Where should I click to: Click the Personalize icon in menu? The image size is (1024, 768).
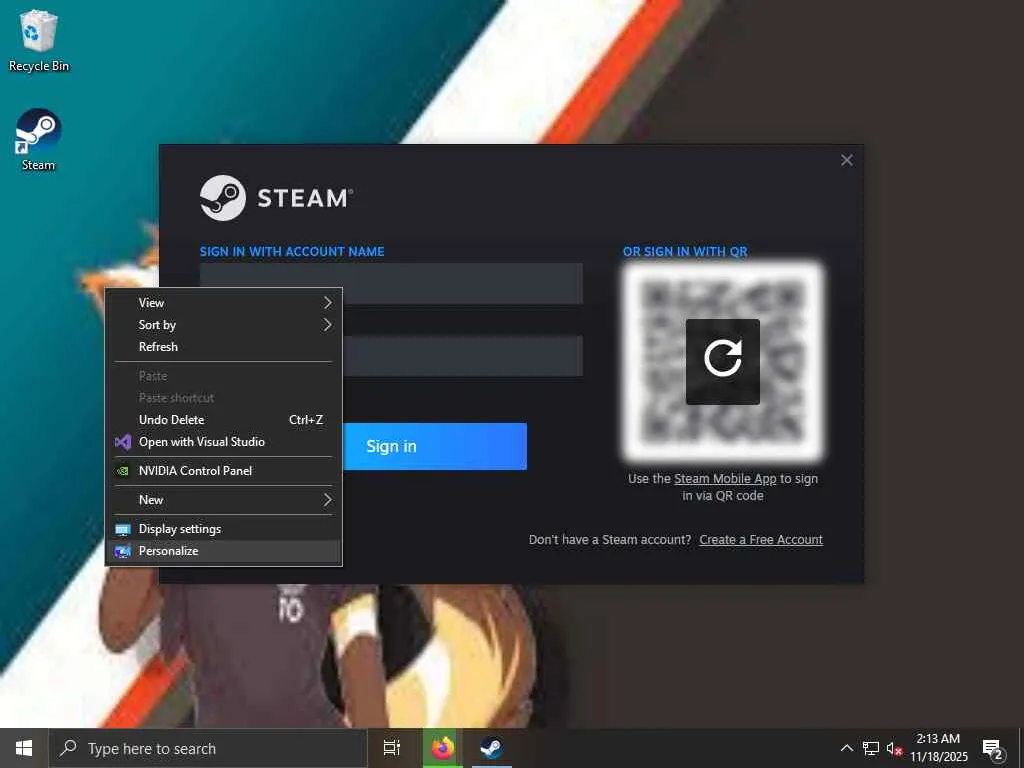click(x=123, y=551)
